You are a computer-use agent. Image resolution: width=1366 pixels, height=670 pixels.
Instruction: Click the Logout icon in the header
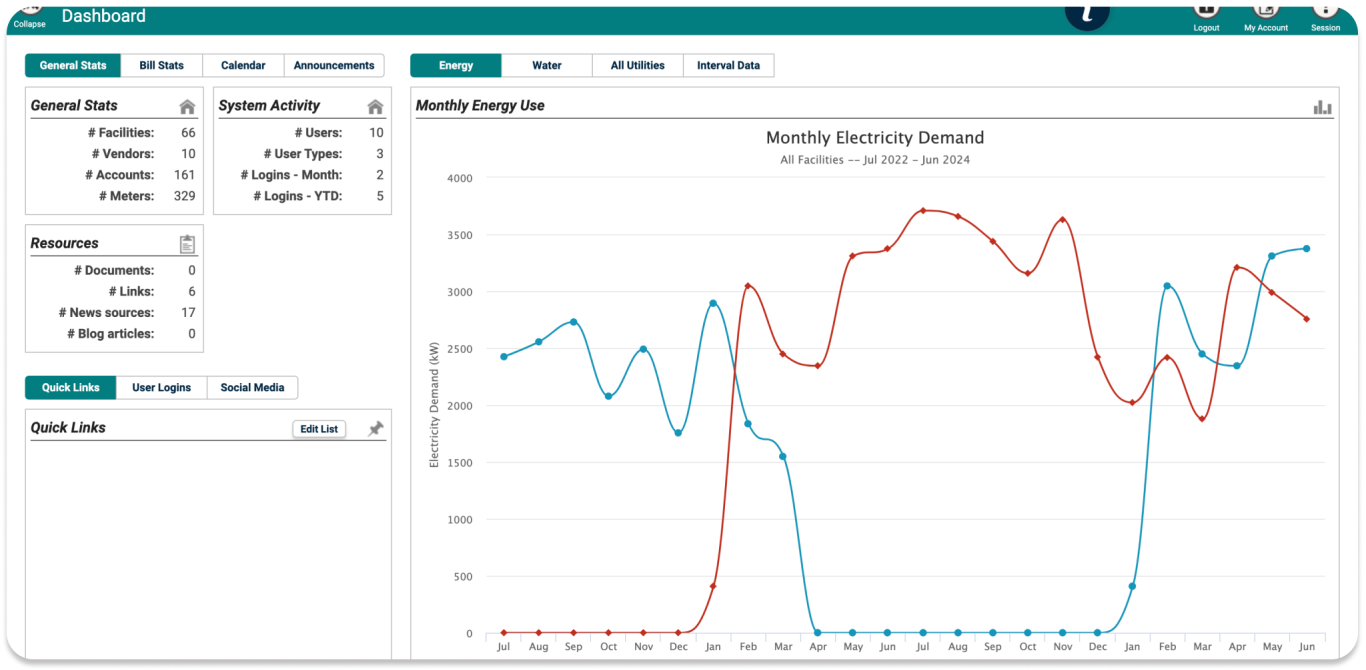point(1206,10)
